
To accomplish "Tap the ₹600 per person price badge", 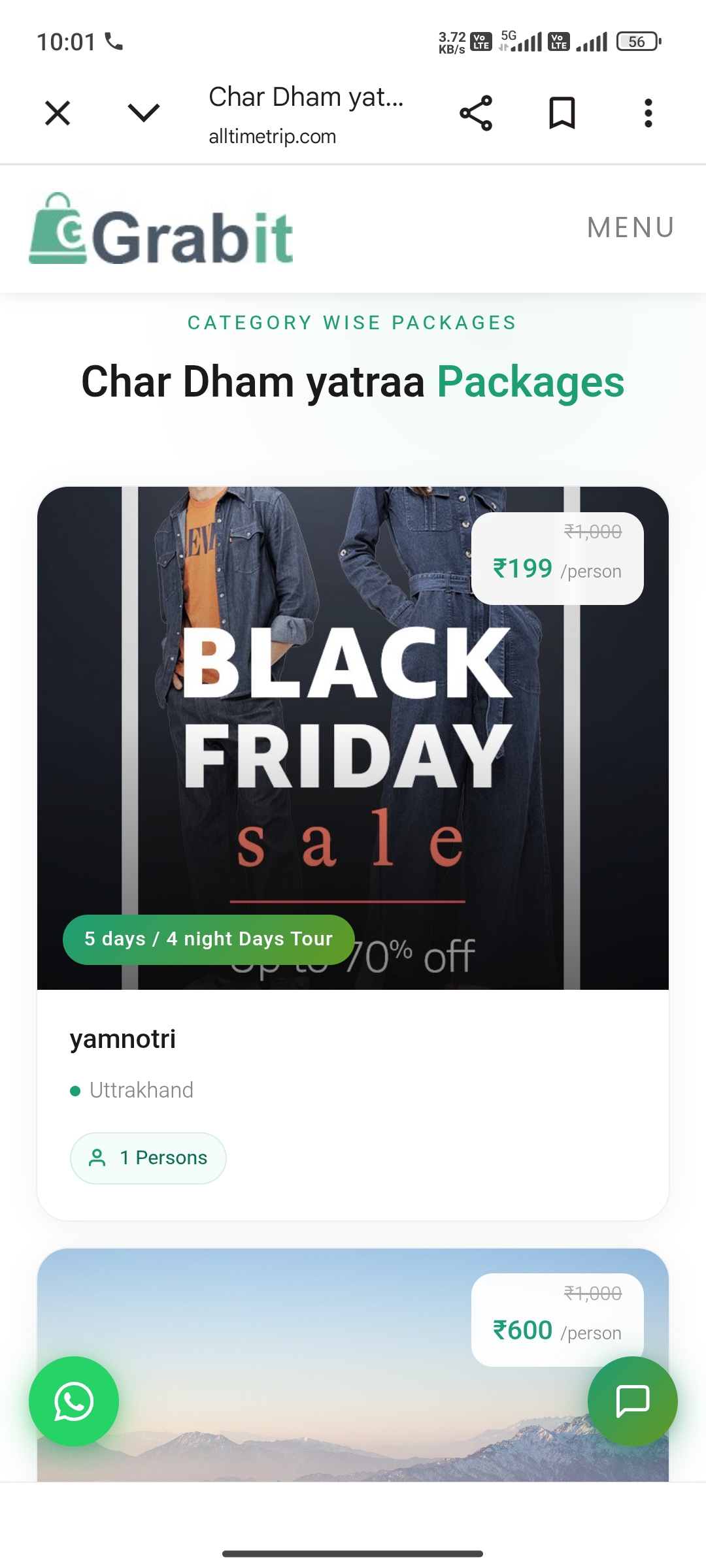I will tap(557, 1318).
